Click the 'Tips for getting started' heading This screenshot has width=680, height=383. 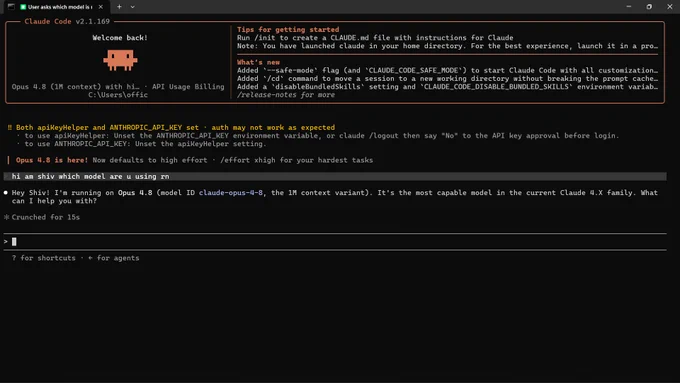click(288, 29)
